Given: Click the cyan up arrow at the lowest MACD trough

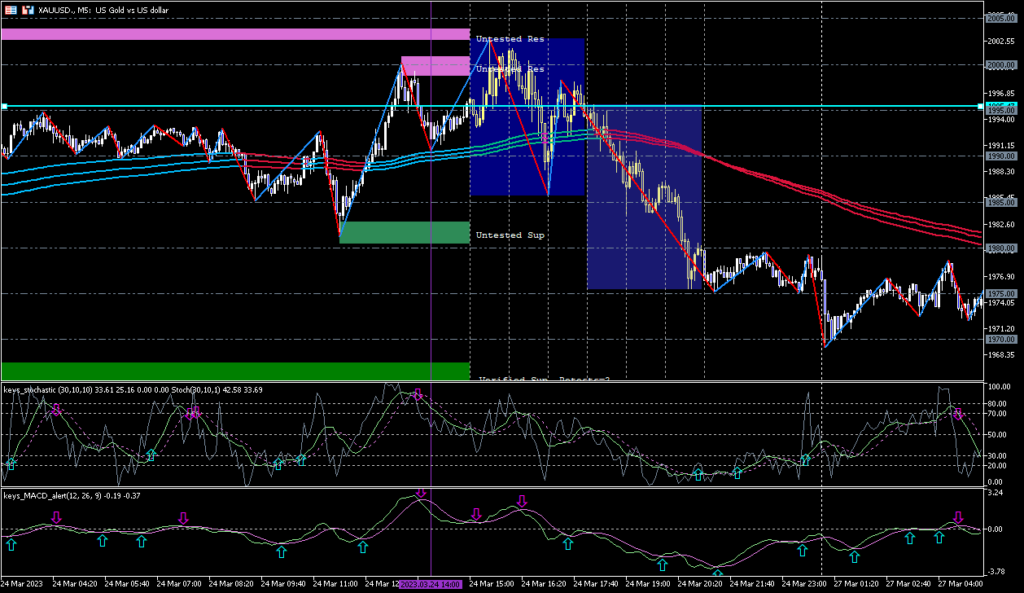Looking at the screenshot, I should click(718, 574).
